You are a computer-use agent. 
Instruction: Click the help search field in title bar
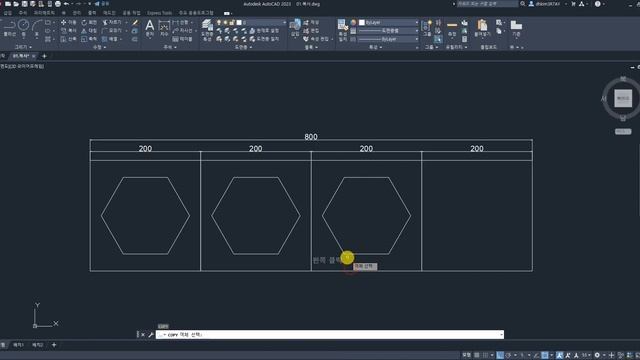tap(487, 4)
